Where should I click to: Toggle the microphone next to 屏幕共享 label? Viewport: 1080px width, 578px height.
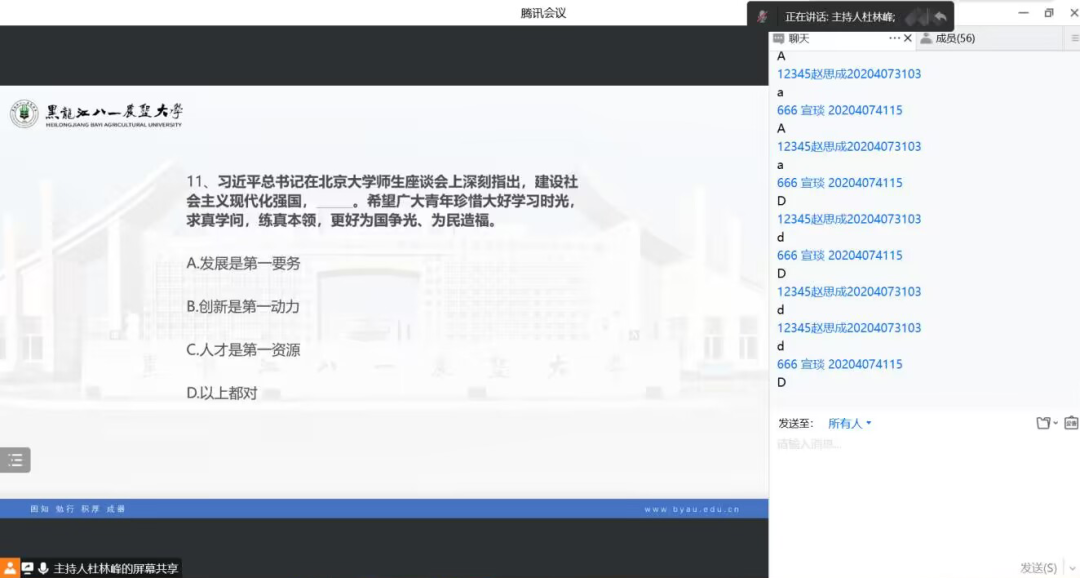coord(43,567)
